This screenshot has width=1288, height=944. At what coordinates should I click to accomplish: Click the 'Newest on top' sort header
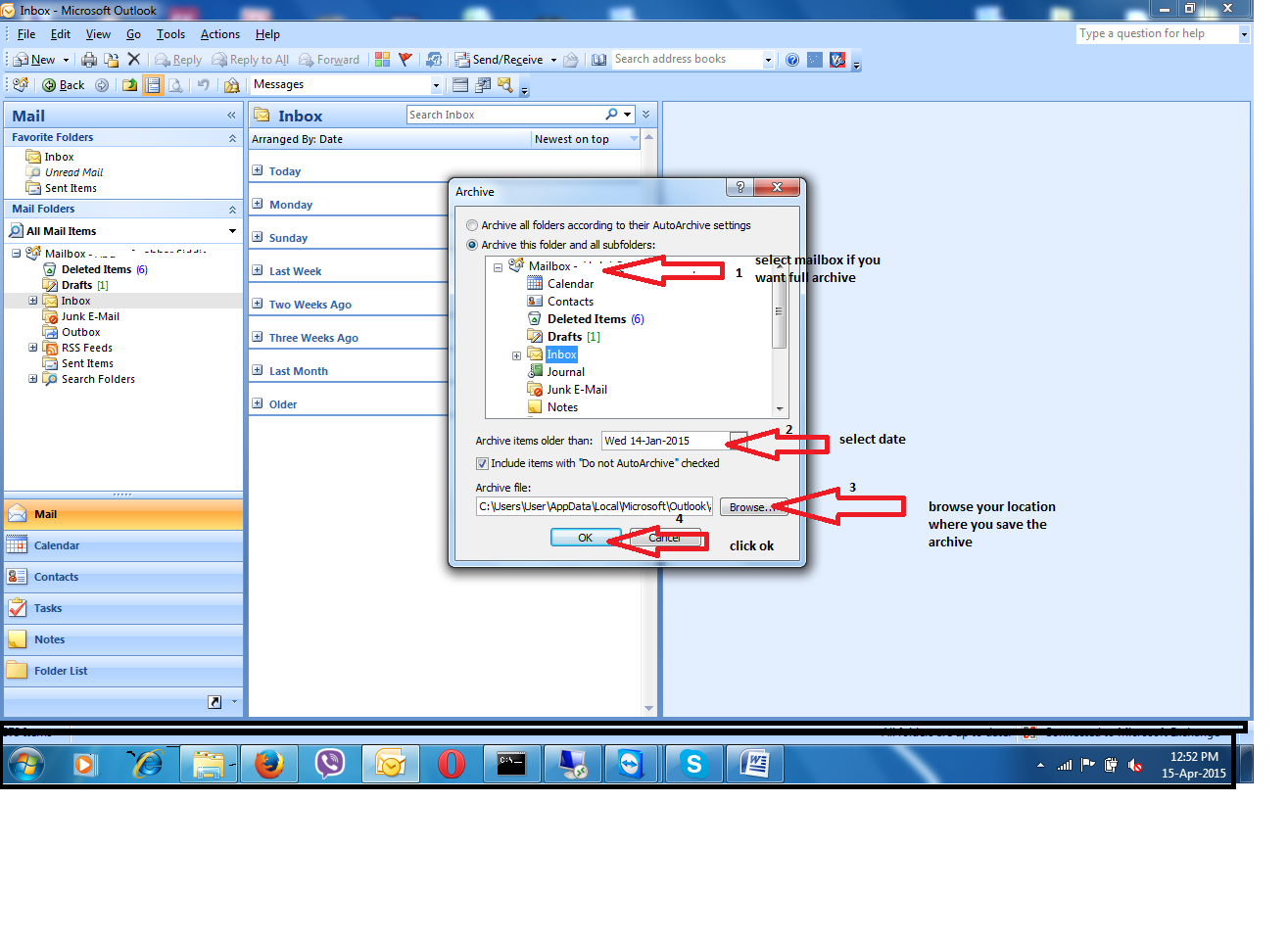586,139
